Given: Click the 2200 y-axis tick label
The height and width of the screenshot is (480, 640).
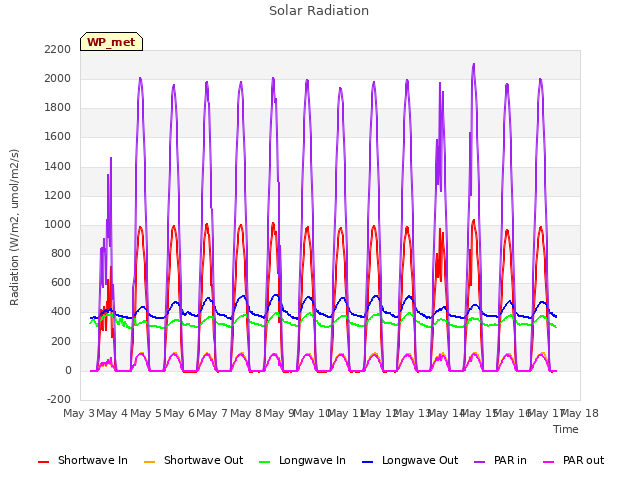Looking at the screenshot, I should [x=58, y=49].
